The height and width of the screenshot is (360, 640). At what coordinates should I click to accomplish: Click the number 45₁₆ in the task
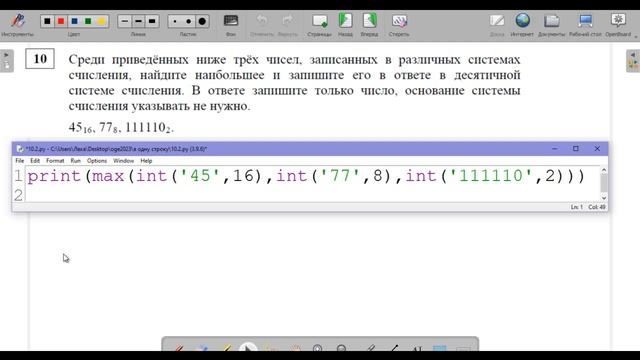(x=80, y=128)
